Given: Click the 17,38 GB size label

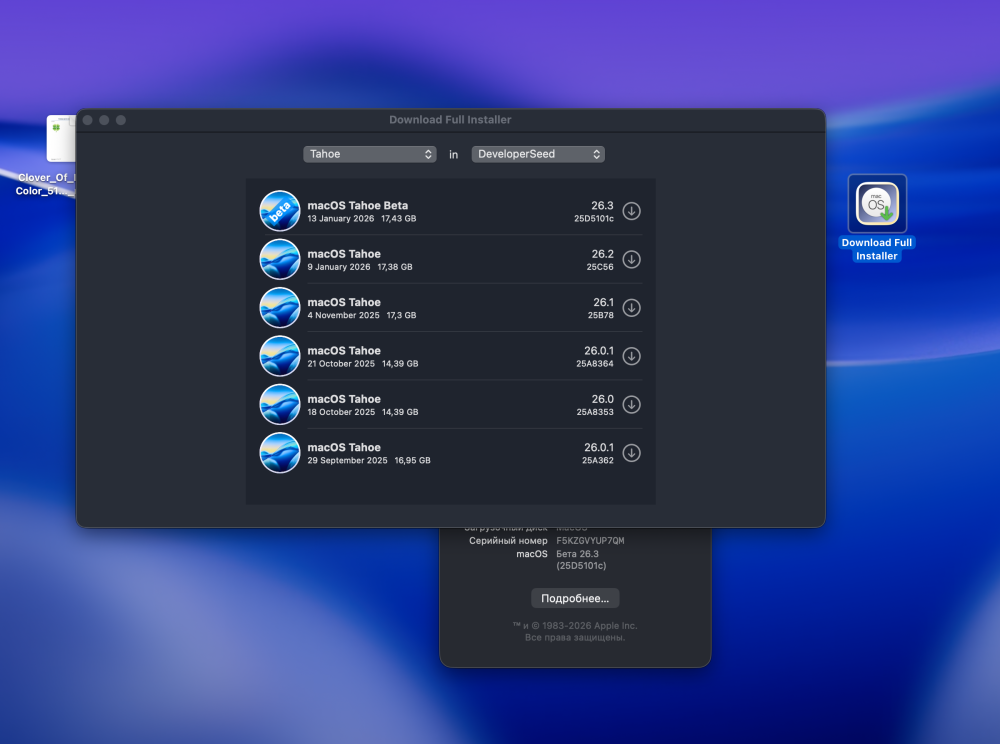Looking at the screenshot, I should (395, 267).
